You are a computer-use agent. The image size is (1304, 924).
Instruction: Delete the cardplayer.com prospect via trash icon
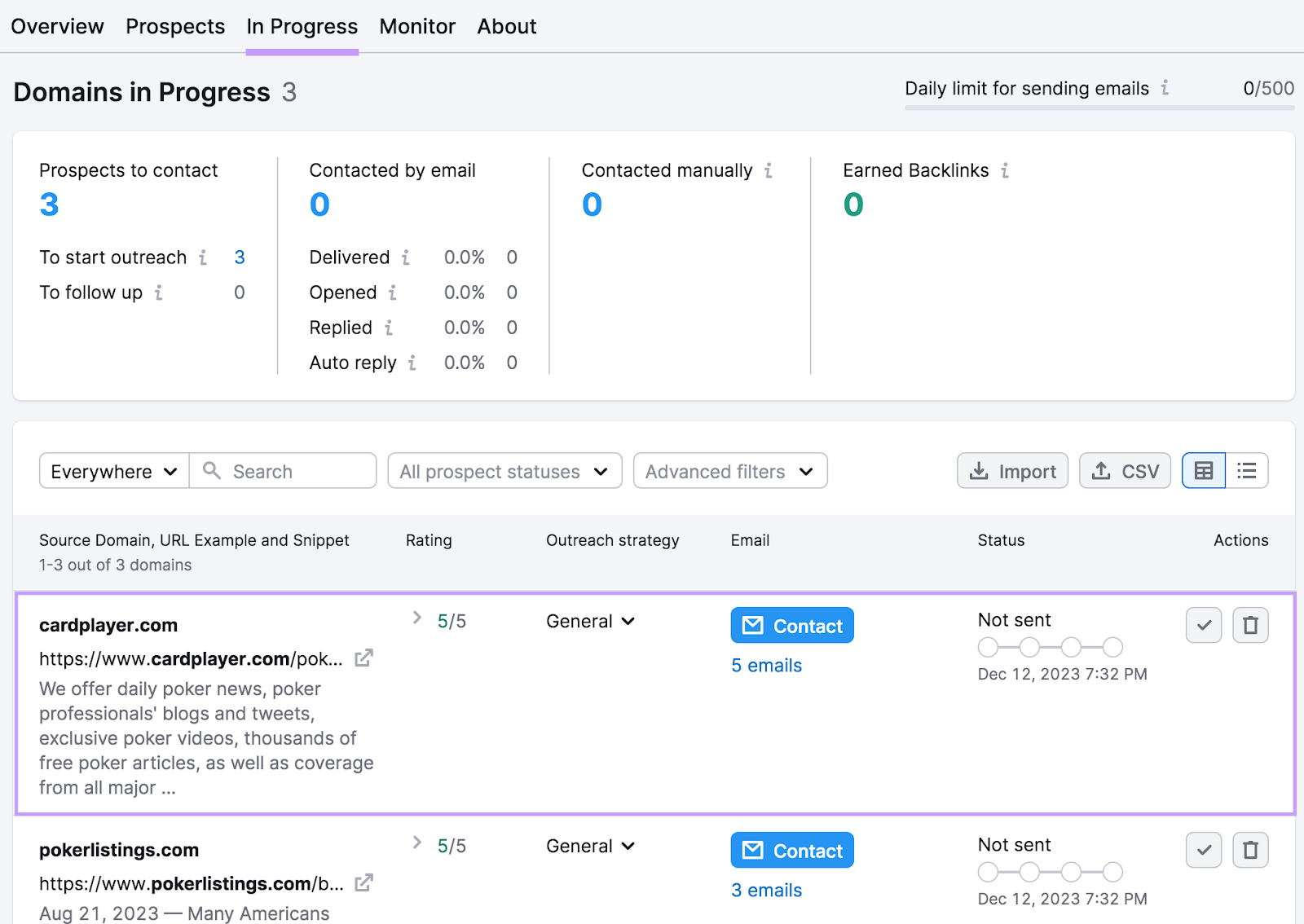point(1250,625)
